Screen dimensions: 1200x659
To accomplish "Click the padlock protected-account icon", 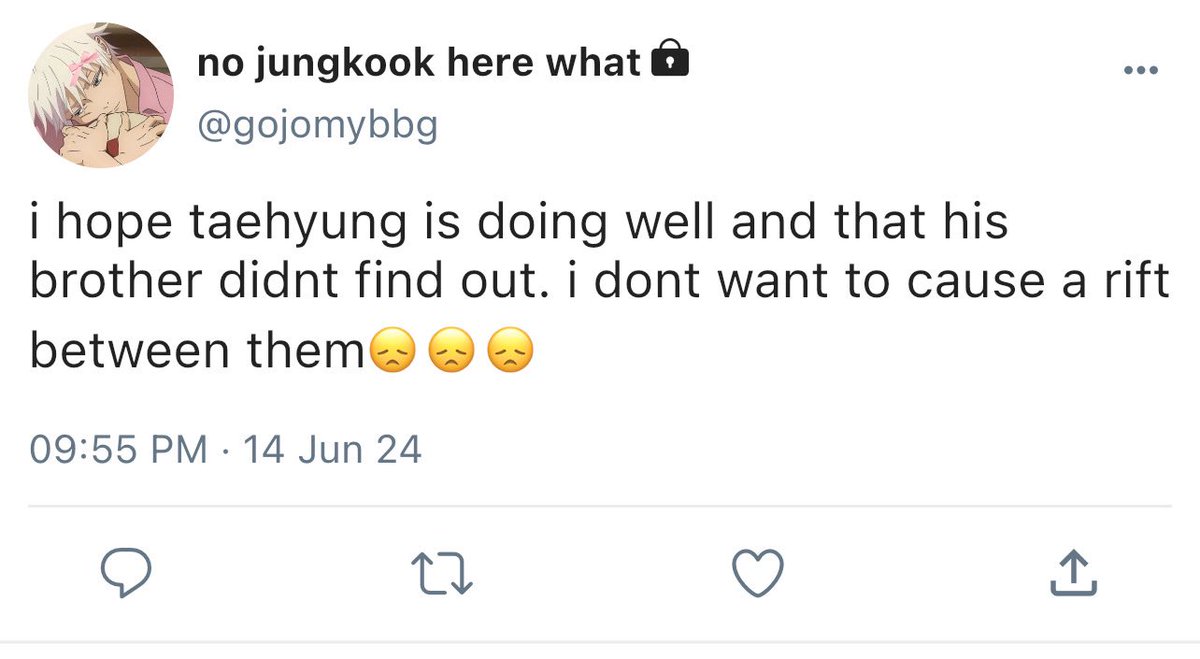I will [670, 62].
